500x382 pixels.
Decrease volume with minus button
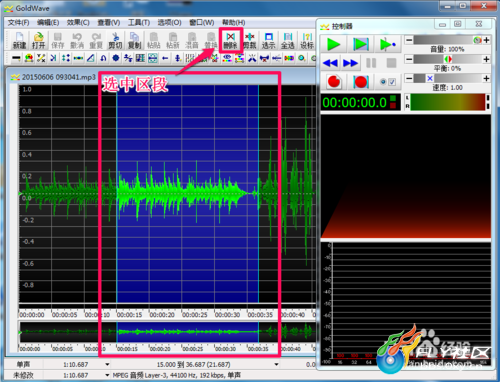click(409, 40)
